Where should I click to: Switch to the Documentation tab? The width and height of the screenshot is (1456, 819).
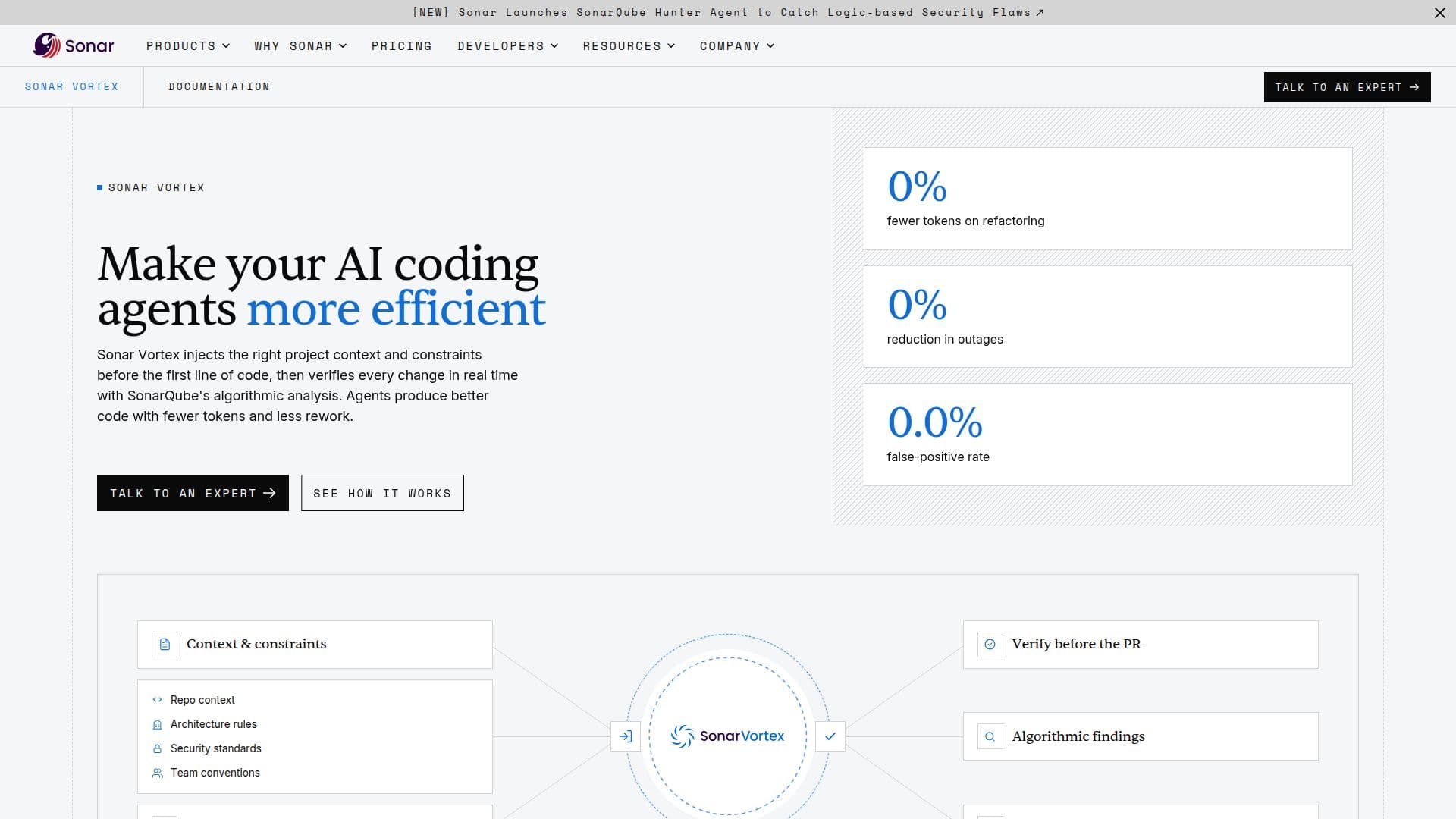[219, 86]
